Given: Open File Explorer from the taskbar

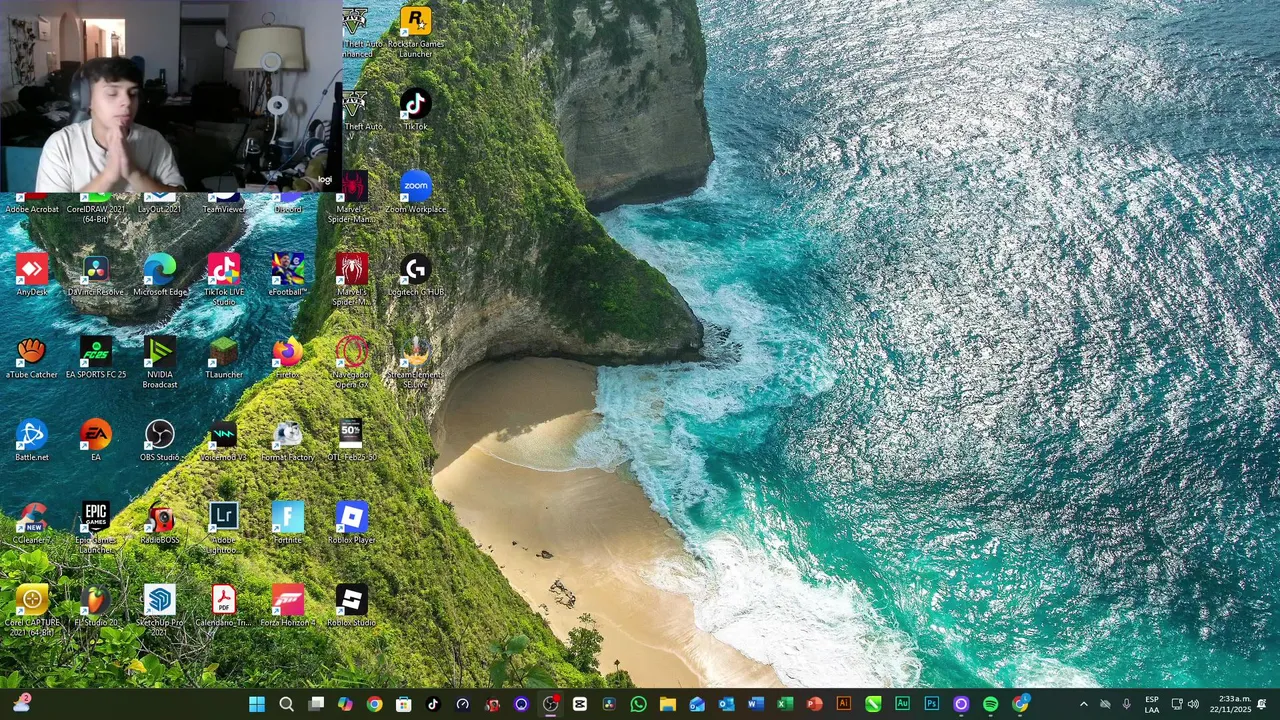Looking at the screenshot, I should [x=668, y=704].
